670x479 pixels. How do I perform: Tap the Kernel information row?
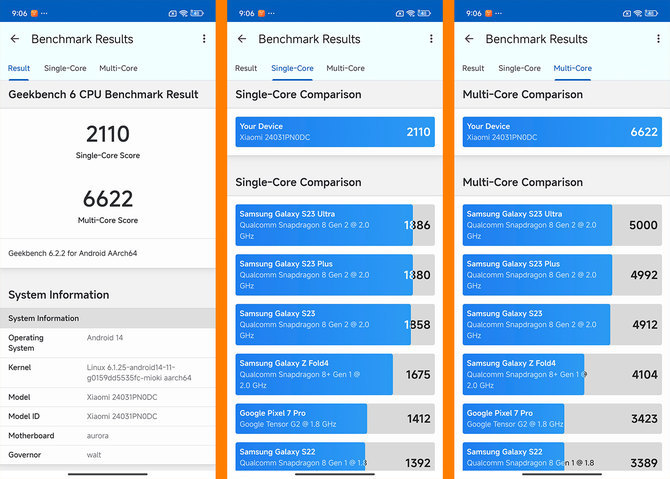click(108, 373)
